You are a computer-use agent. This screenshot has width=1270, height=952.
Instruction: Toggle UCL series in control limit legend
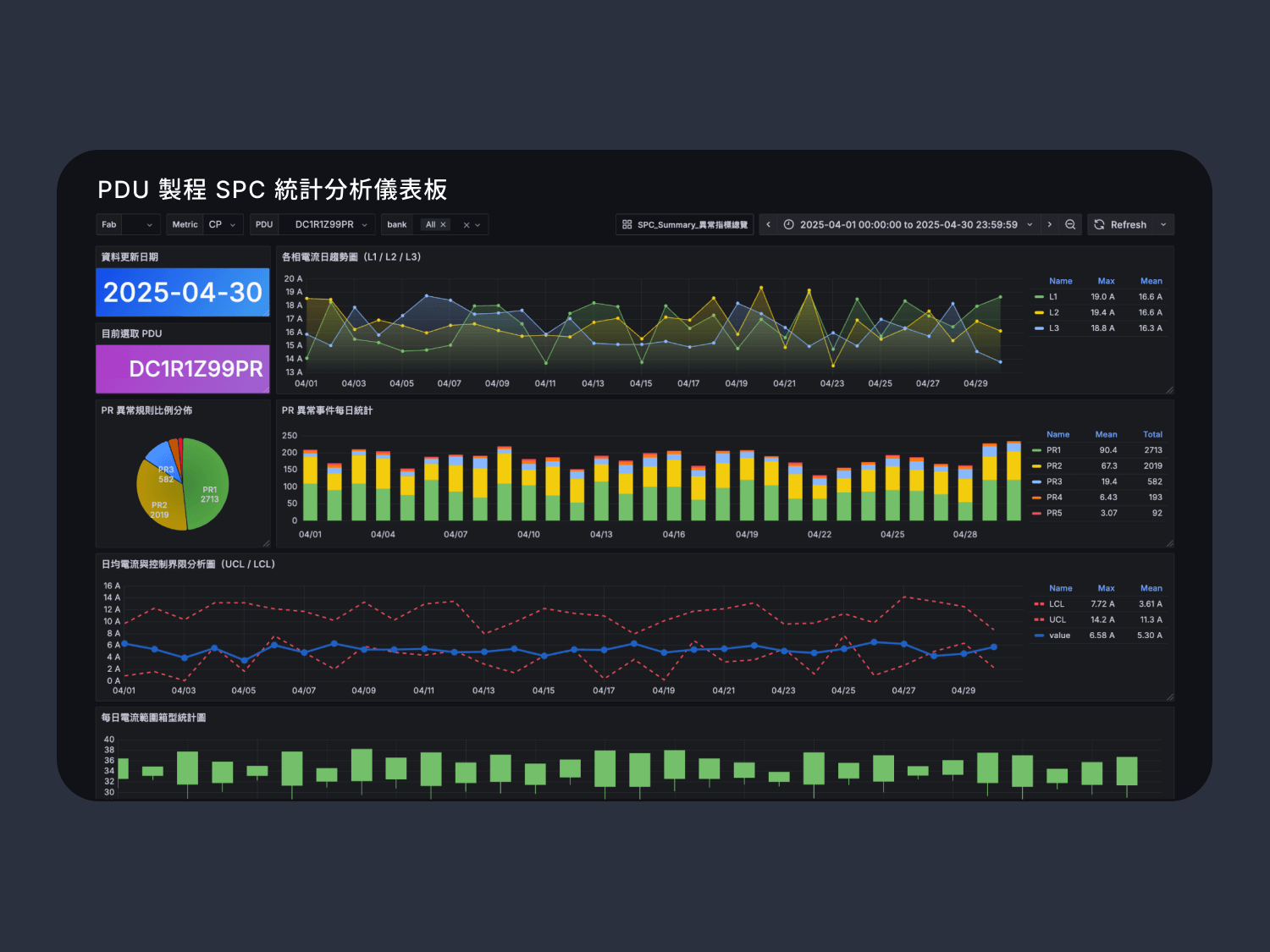pyautogui.click(x=1057, y=619)
